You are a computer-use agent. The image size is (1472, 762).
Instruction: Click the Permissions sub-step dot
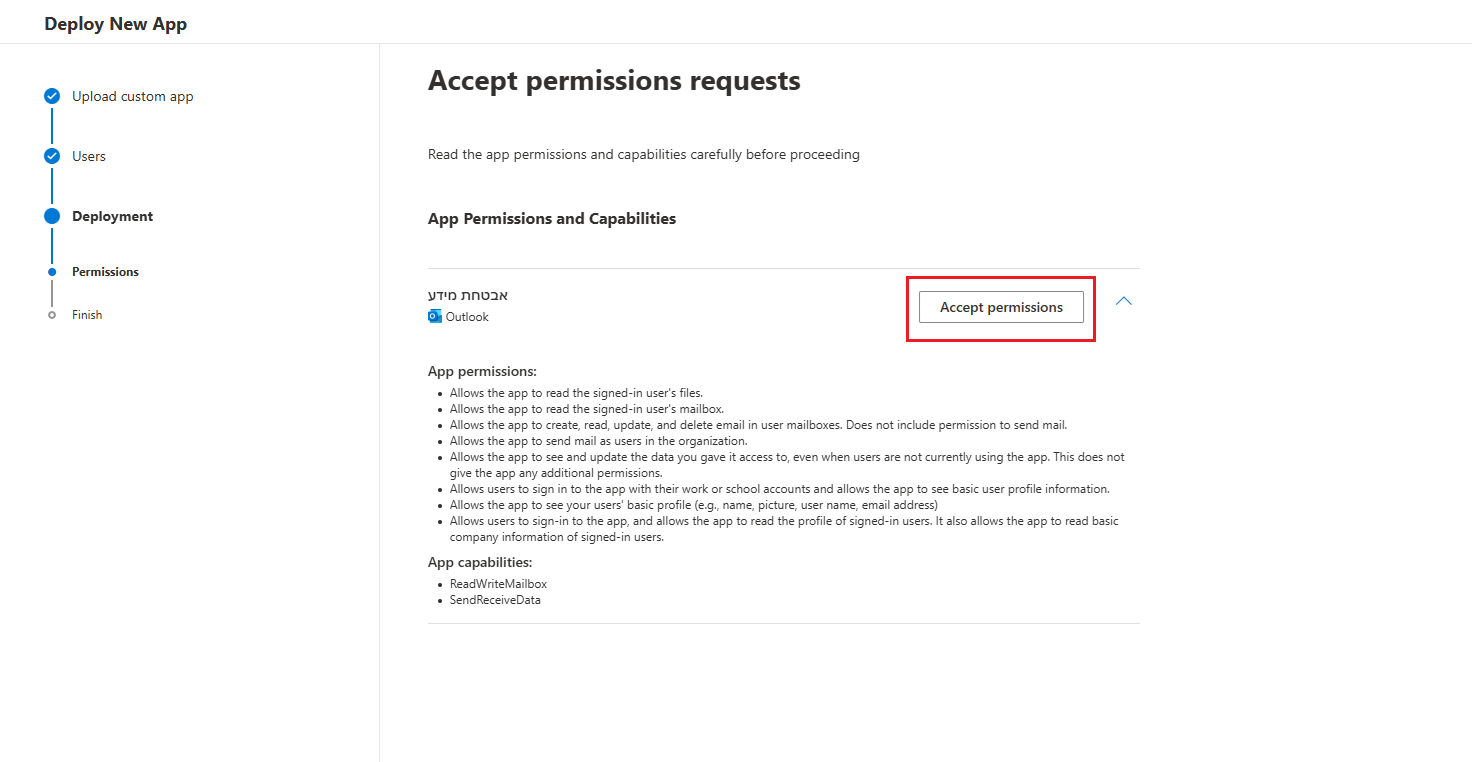pos(52,272)
